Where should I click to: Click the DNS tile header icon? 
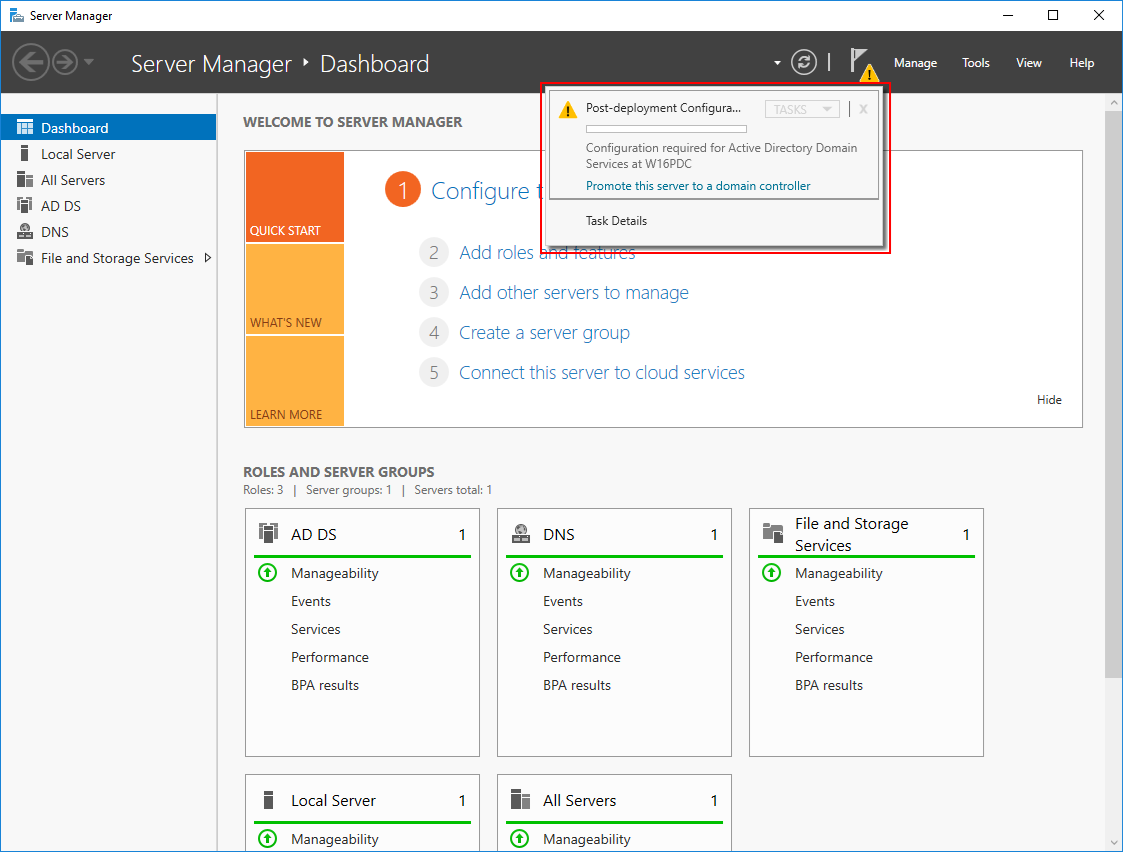click(521, 533)
